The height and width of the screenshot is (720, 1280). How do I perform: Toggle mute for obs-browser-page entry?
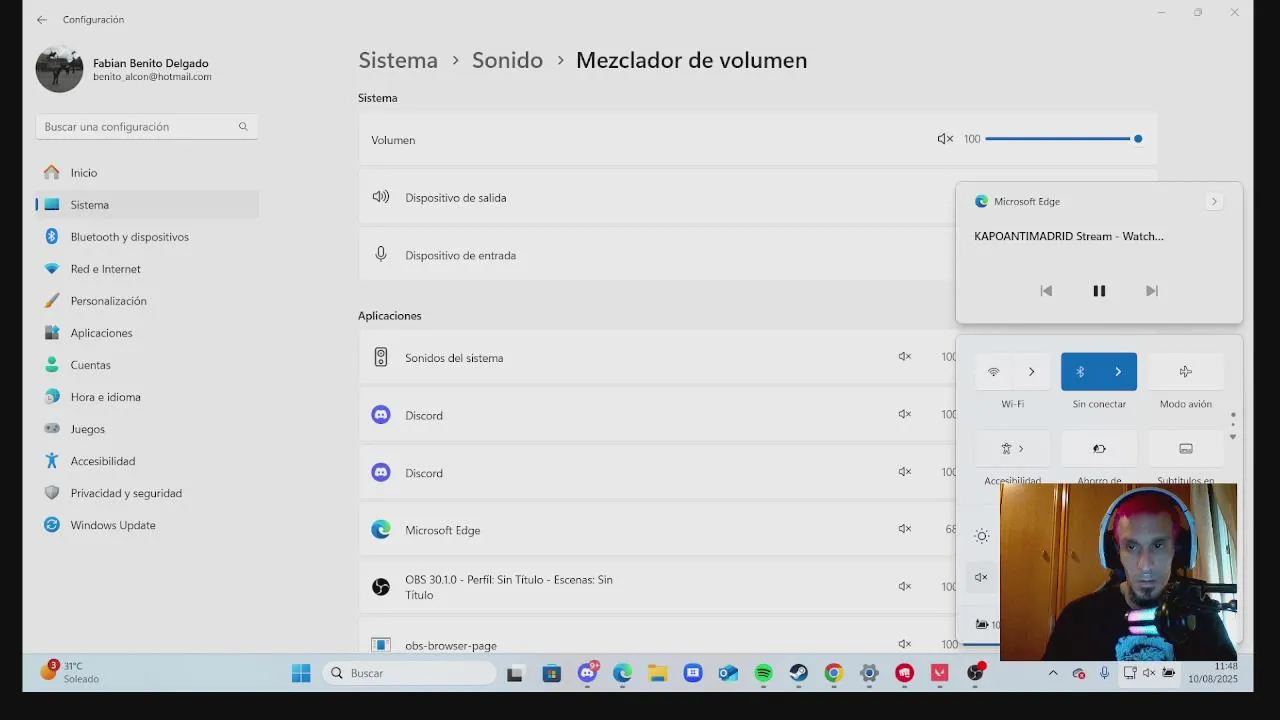click(905, 644)
